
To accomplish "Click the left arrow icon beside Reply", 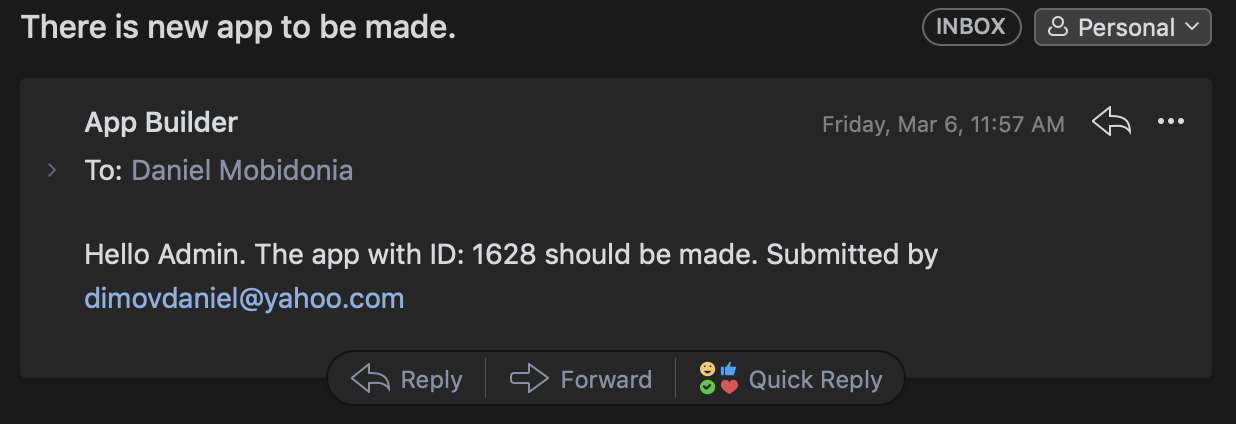I will pyautogui.click(x=370, y=379).
